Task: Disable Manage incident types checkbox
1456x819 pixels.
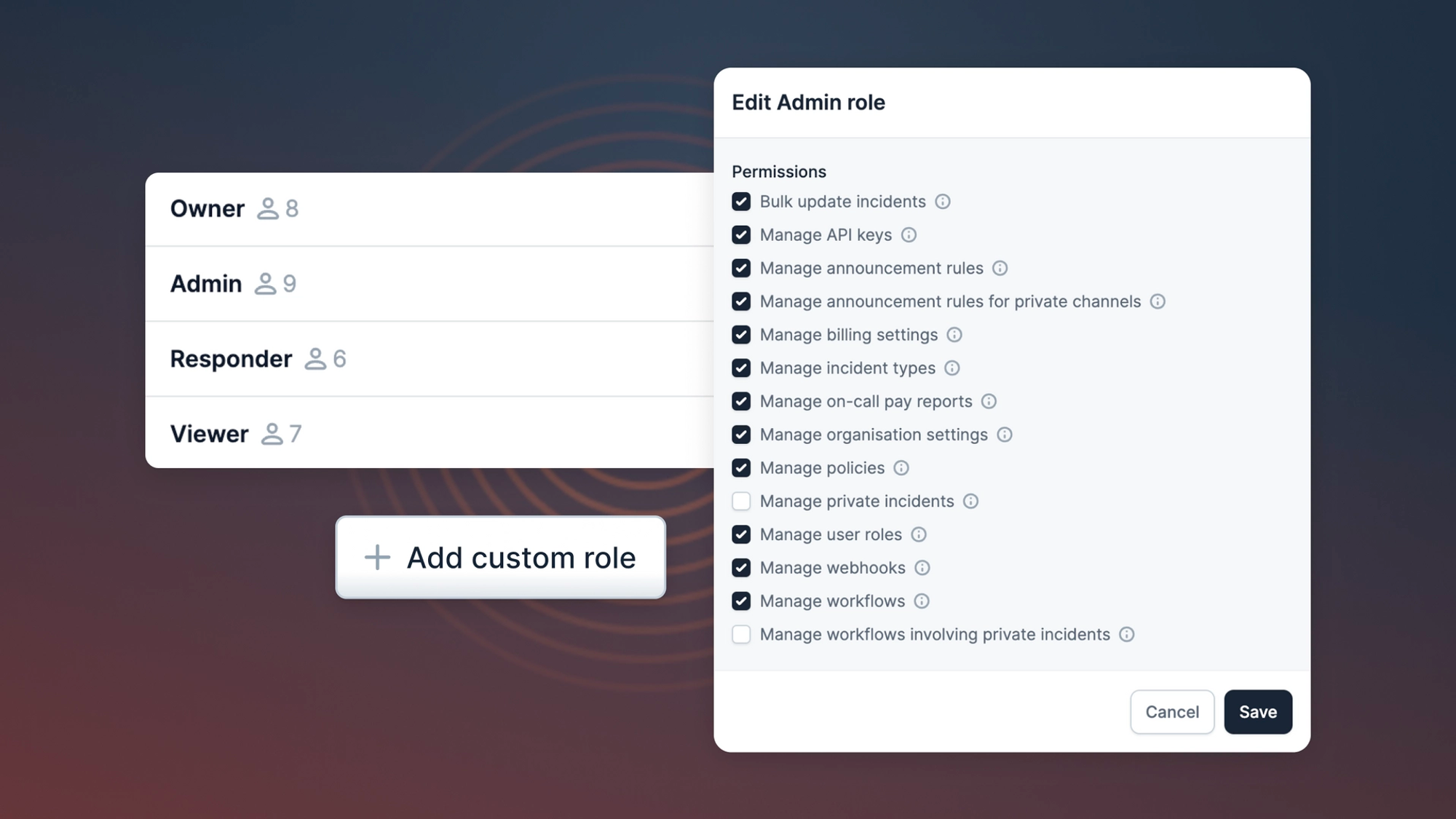Action: pos(741,368)
